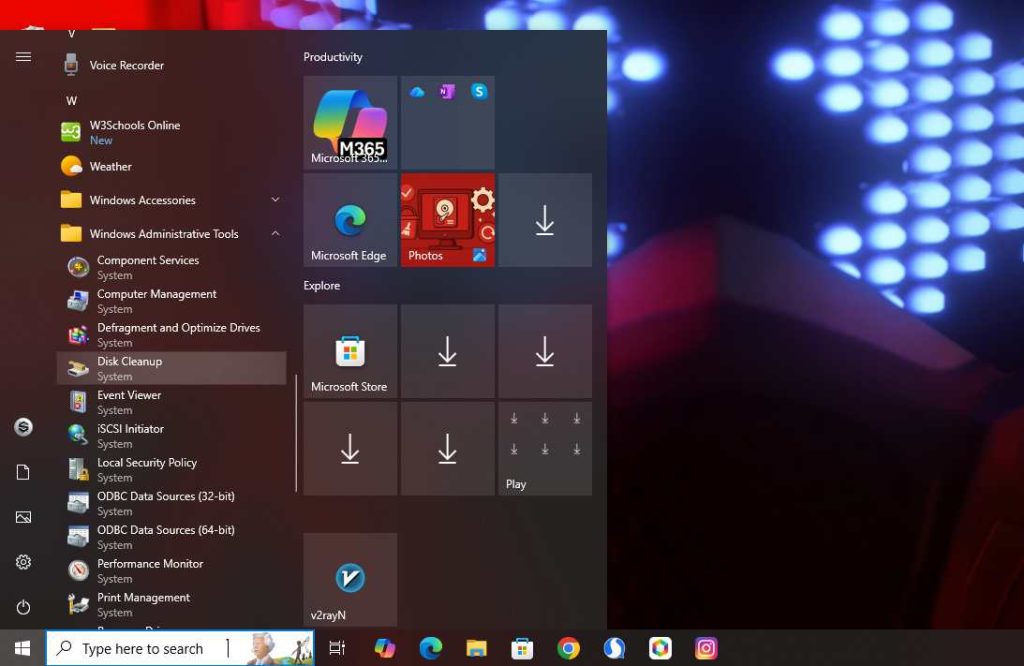Launch Performance Monitor
The height and width of the screenshot is (666, 1024).
(x=171, y=571)
